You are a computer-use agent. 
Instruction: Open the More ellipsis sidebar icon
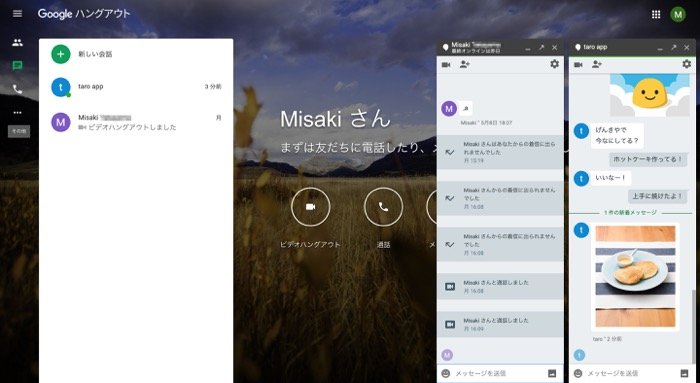point(17,113)
